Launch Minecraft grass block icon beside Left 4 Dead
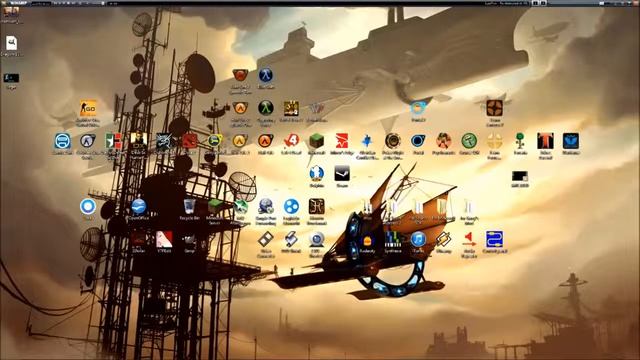Screen dimensions: 640x360 pos(316,141)
